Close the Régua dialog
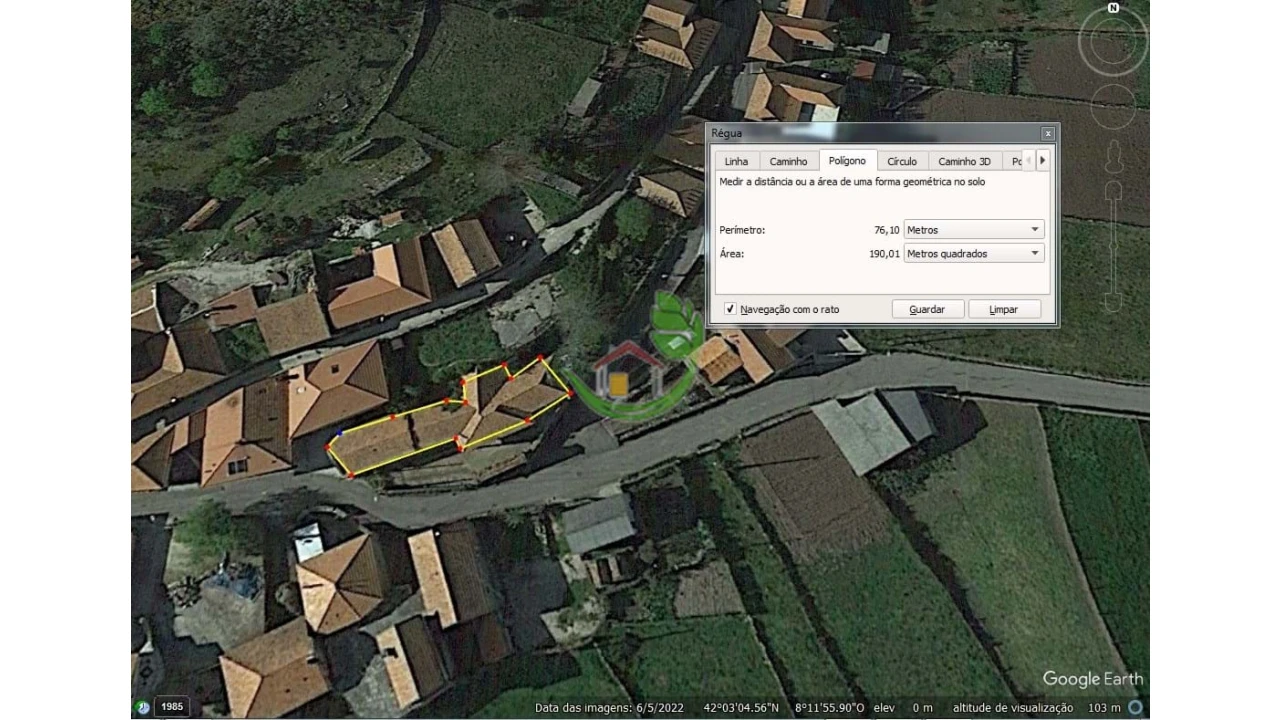The height and width of the screenshot is (720, 1280). (1047, 133)
